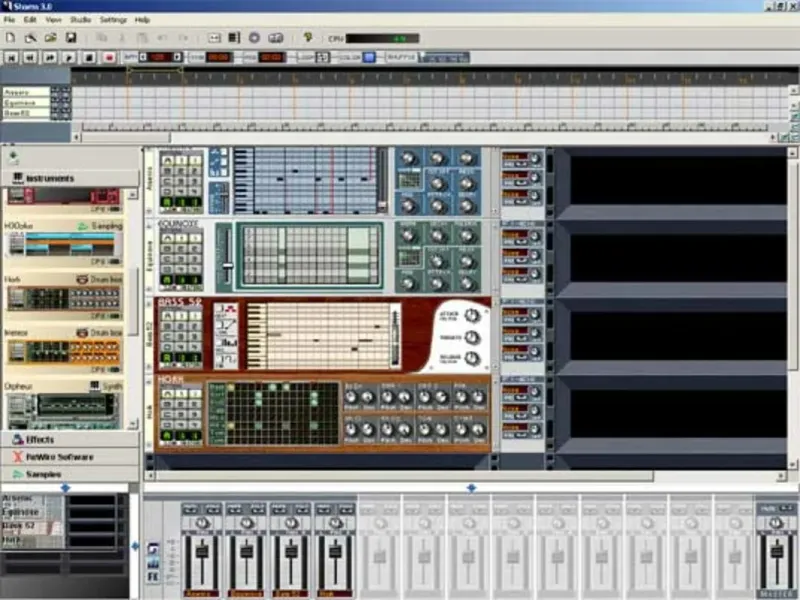
Task: Expand the Effects browser section
Action: (x=70, y=439)
